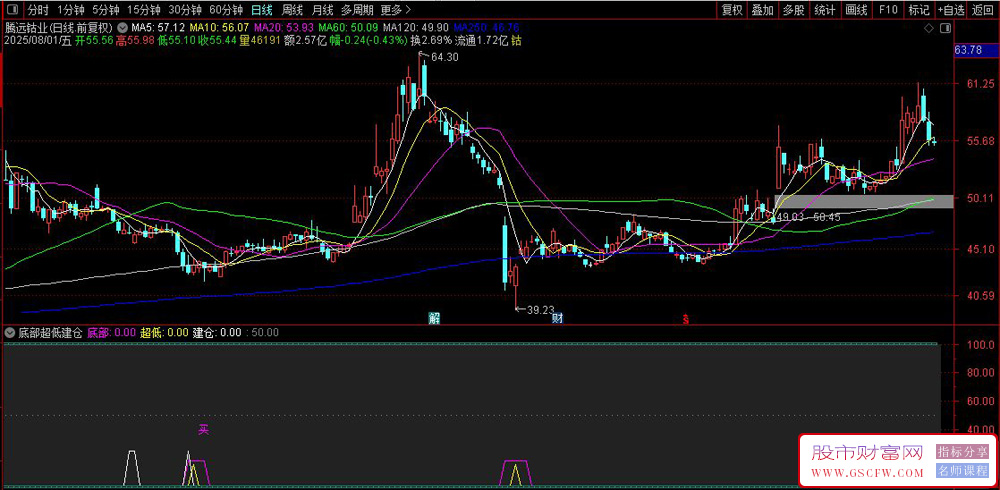Switch to the 周线 weekly tab
This screenshot has height=490, width=1000.
coord(292,10)
